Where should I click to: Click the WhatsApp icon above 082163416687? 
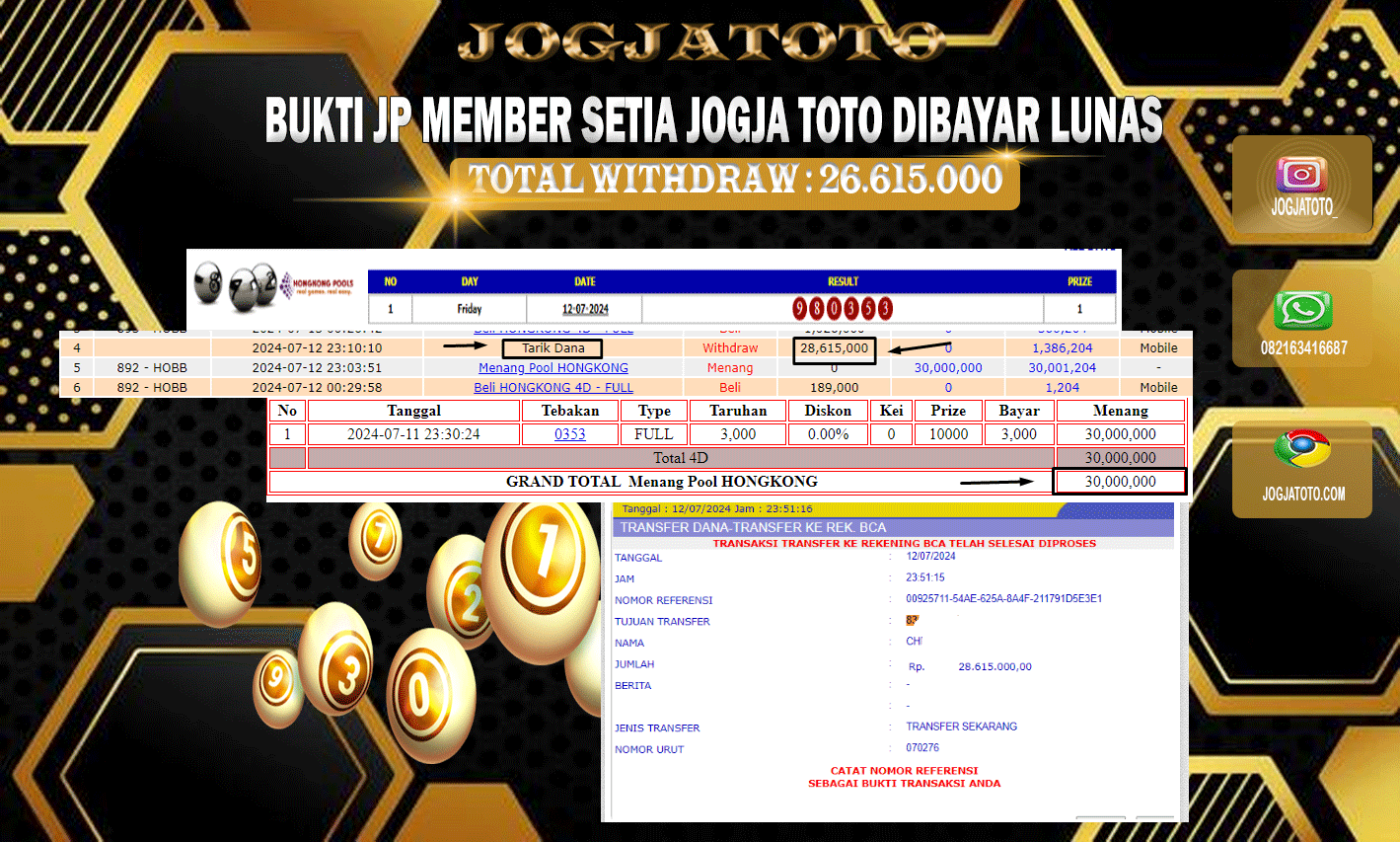tap(1303, 311)
